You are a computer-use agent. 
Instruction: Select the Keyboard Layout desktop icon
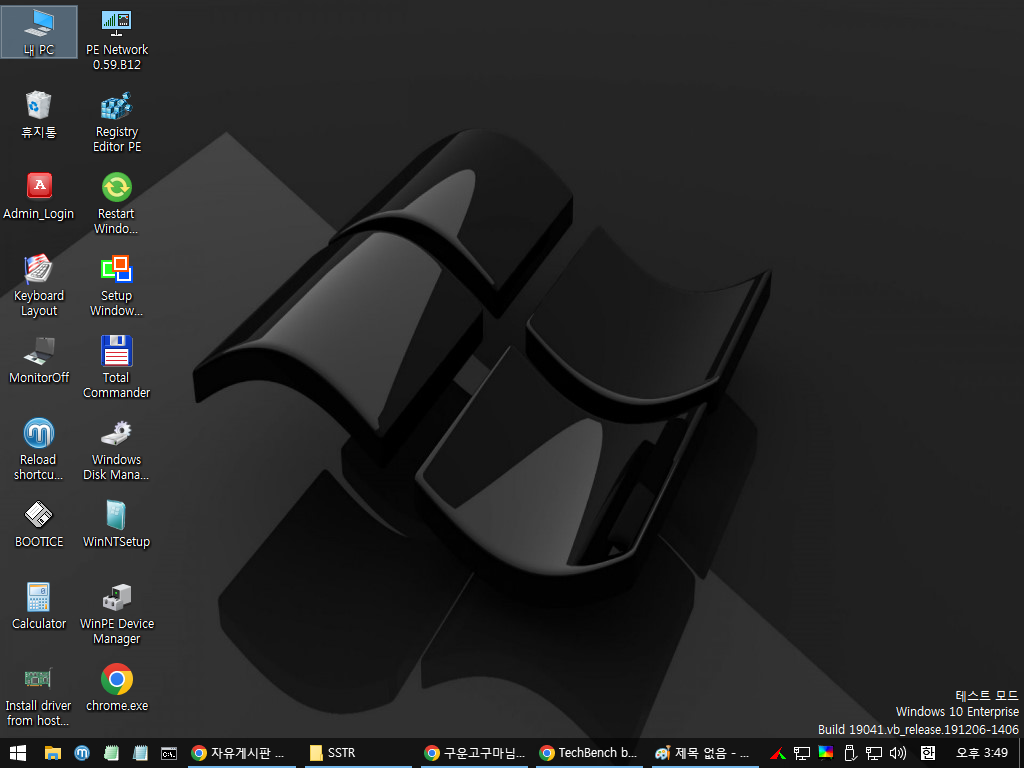[39, 286]
